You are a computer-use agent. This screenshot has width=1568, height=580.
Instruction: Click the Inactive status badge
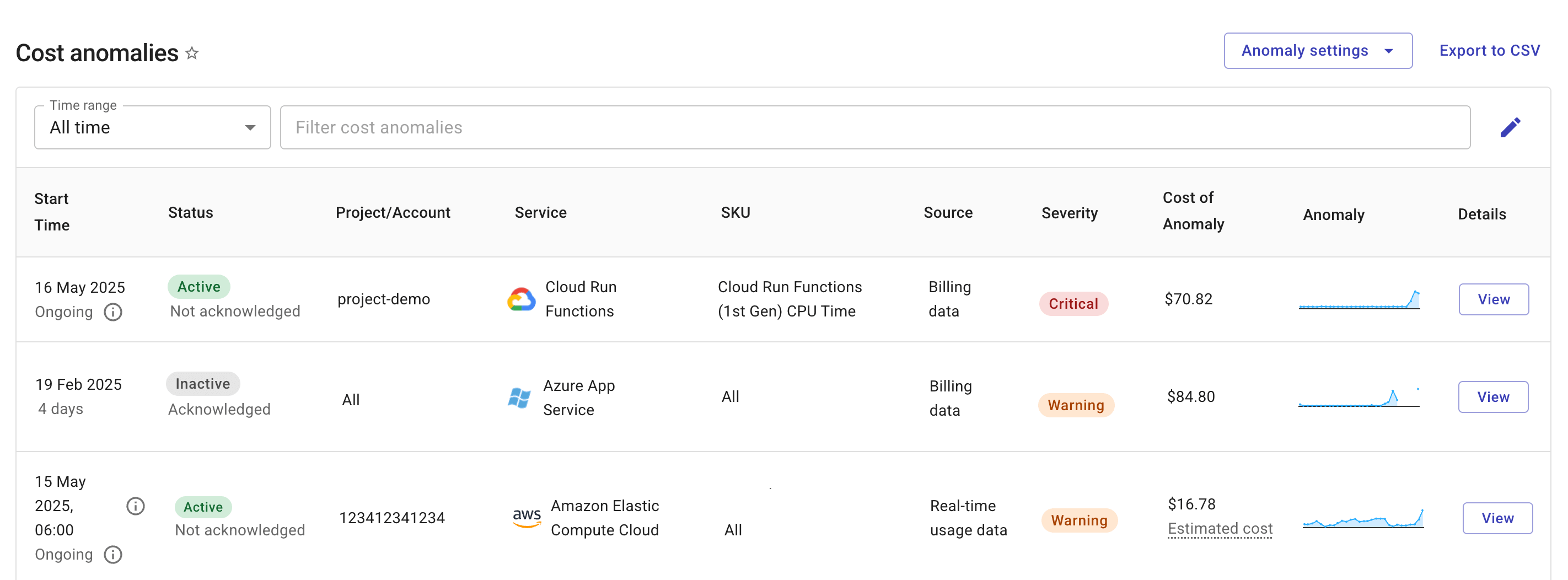pyautogui.click(x=203, y=383)
